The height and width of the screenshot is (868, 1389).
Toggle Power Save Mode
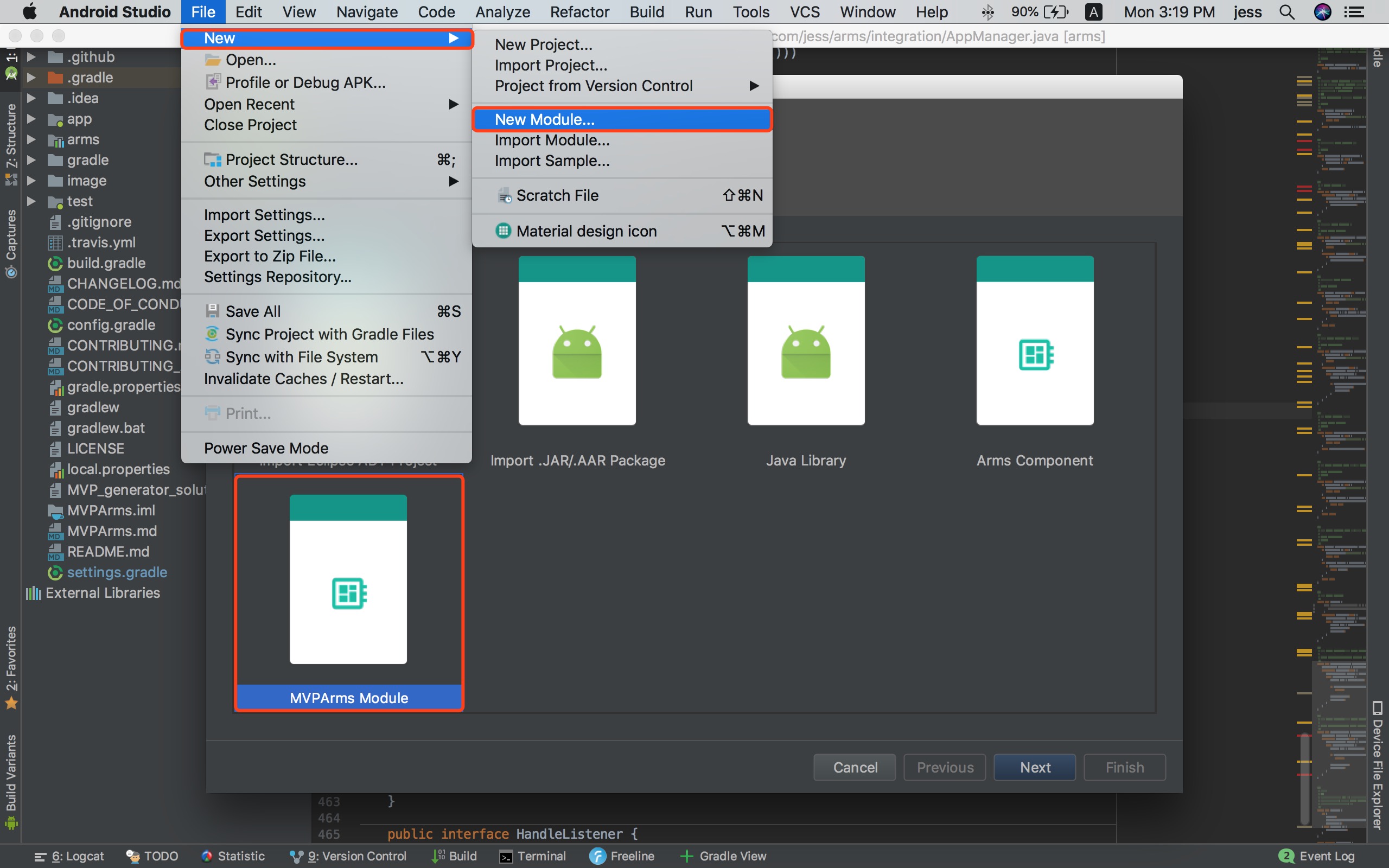click(266, 448)
